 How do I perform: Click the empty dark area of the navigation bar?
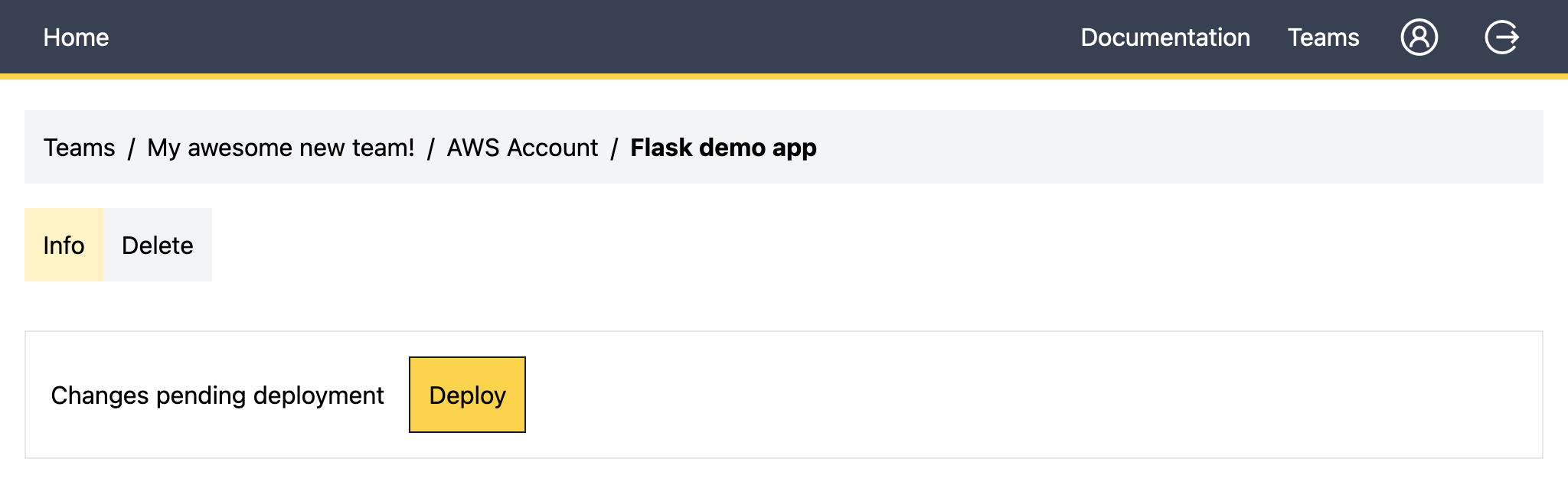[590, 37]
